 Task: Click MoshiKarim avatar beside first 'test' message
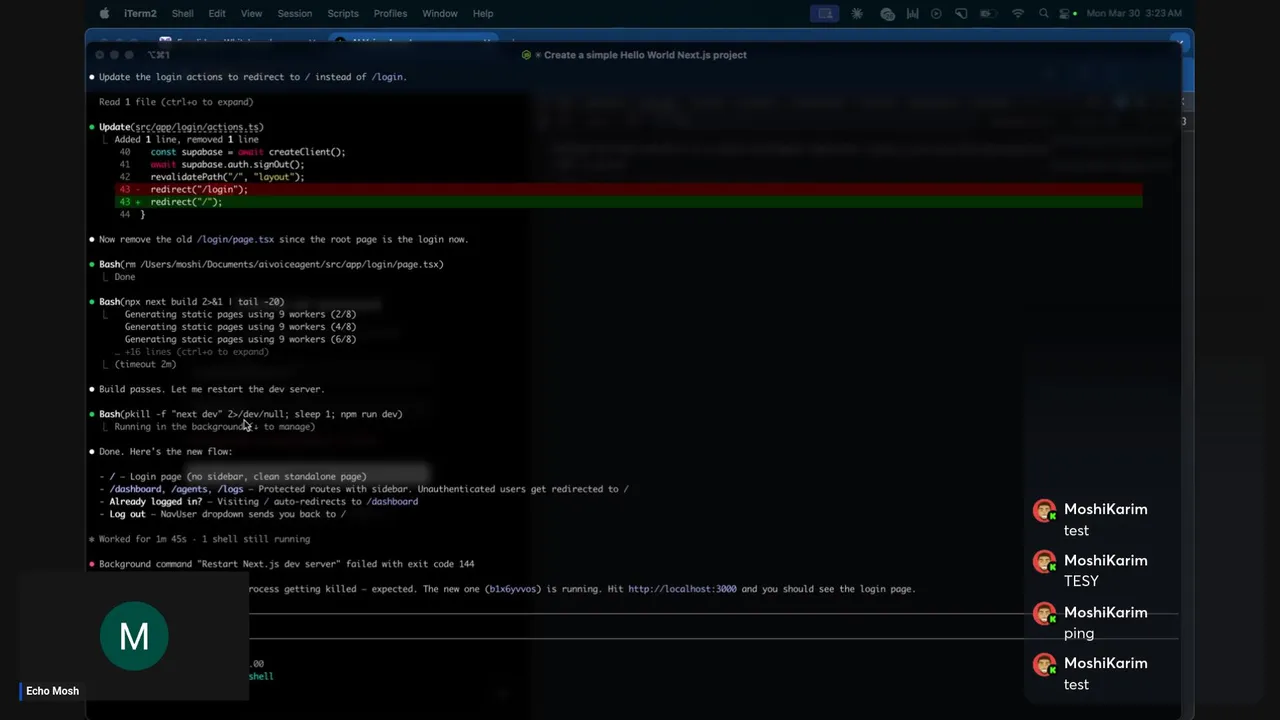click(1045, 511)
